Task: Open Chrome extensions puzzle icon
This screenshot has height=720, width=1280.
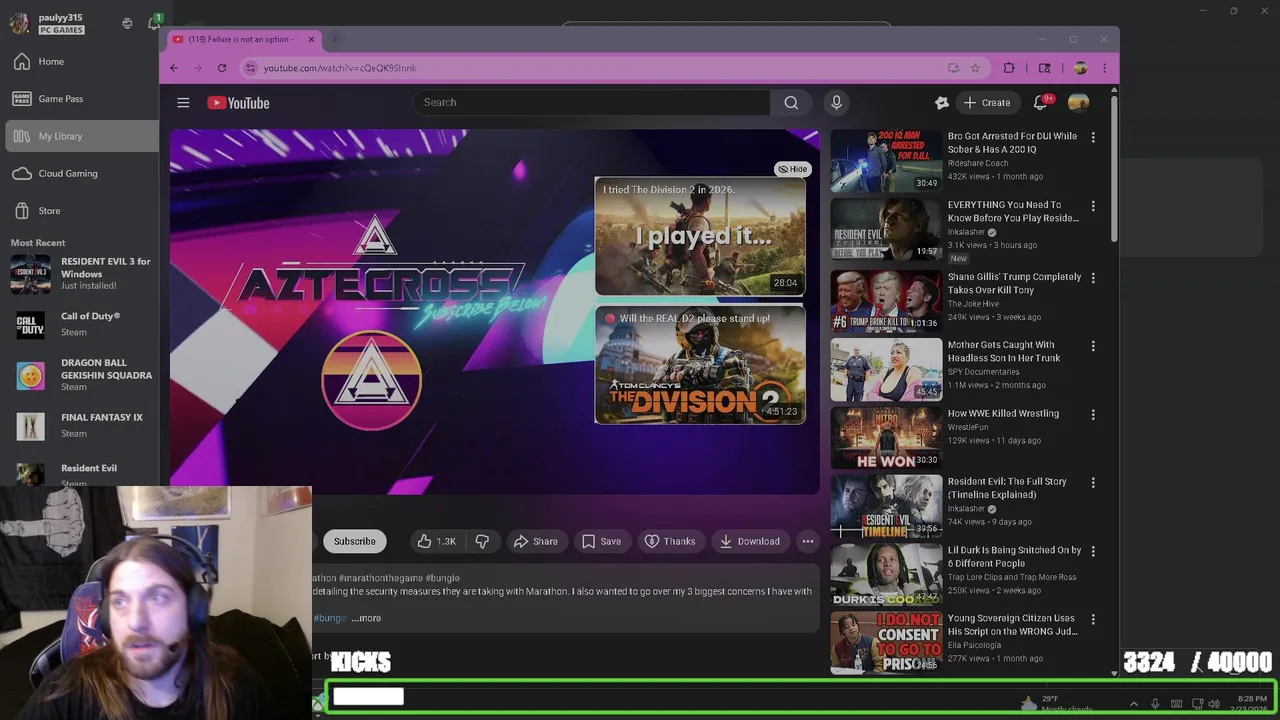Action: click(x=1009, y=68)
